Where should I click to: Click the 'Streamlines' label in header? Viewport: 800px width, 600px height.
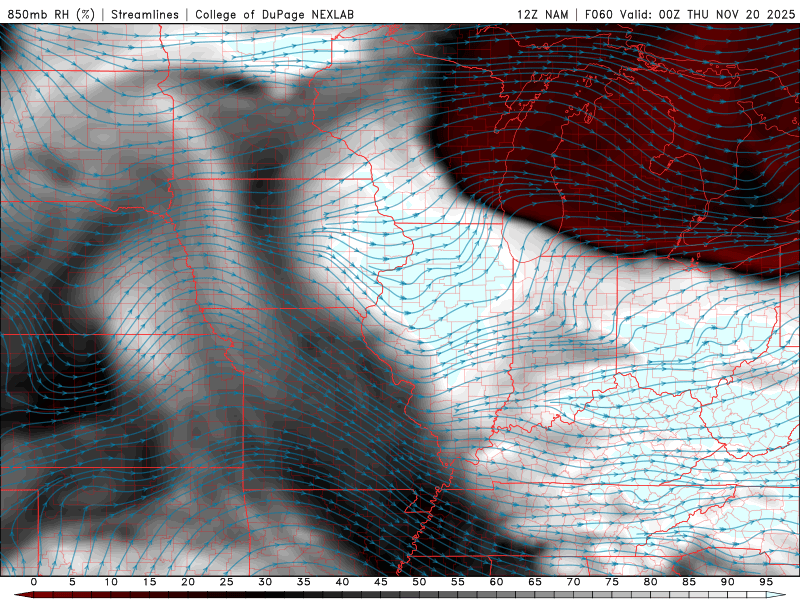tap(145, 14)
